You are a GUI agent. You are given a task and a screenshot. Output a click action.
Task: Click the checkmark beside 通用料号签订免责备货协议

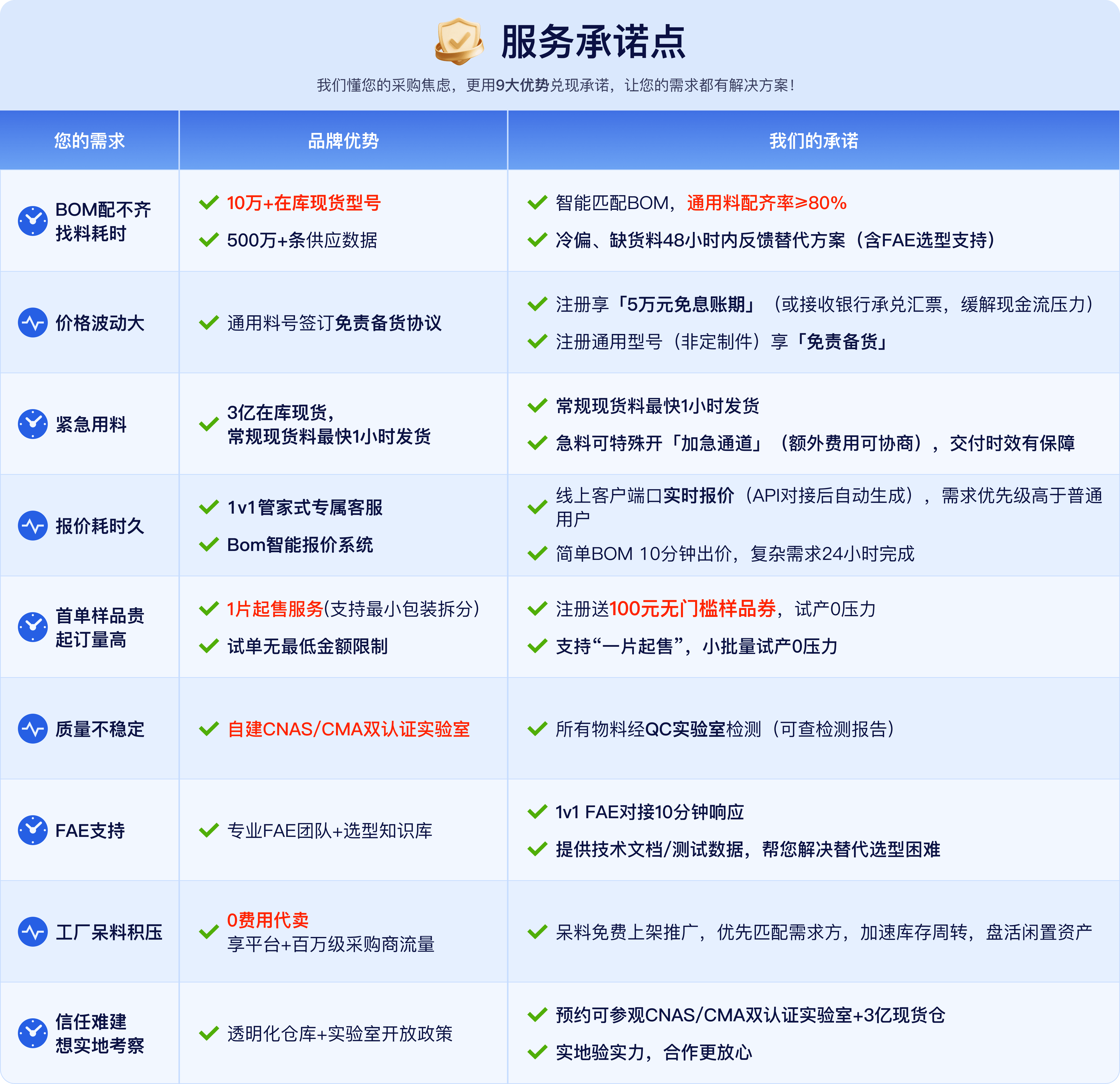(209, 323)
